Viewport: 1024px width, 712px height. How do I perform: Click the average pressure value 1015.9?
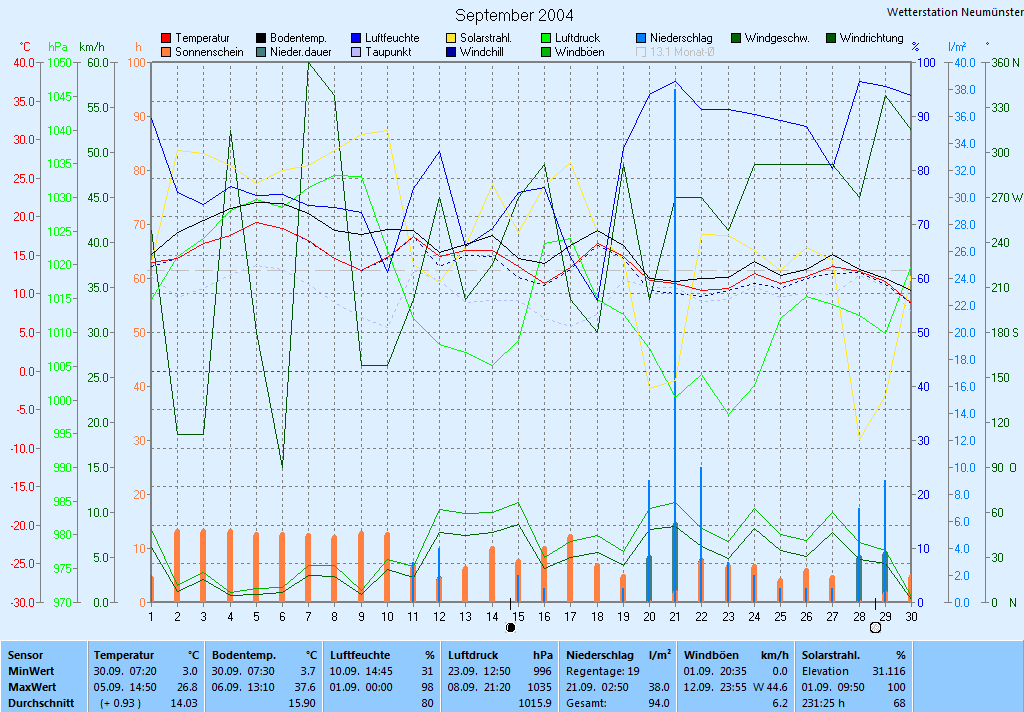536,704
